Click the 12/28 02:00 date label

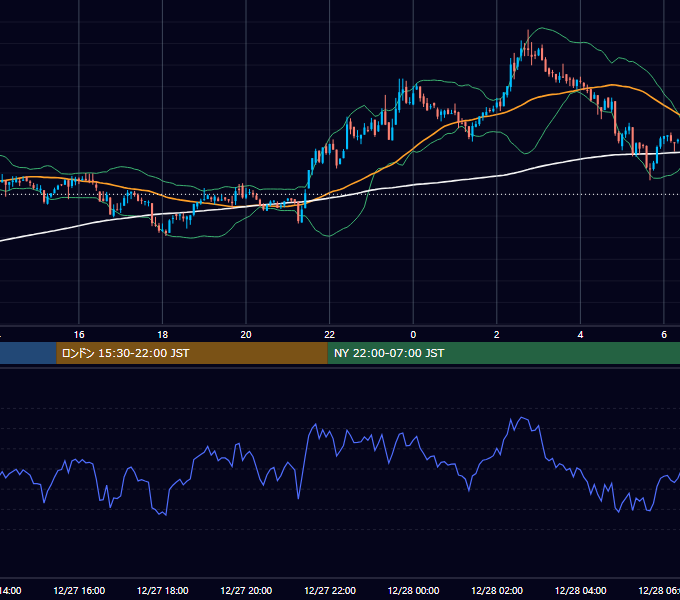coord(497,590)
